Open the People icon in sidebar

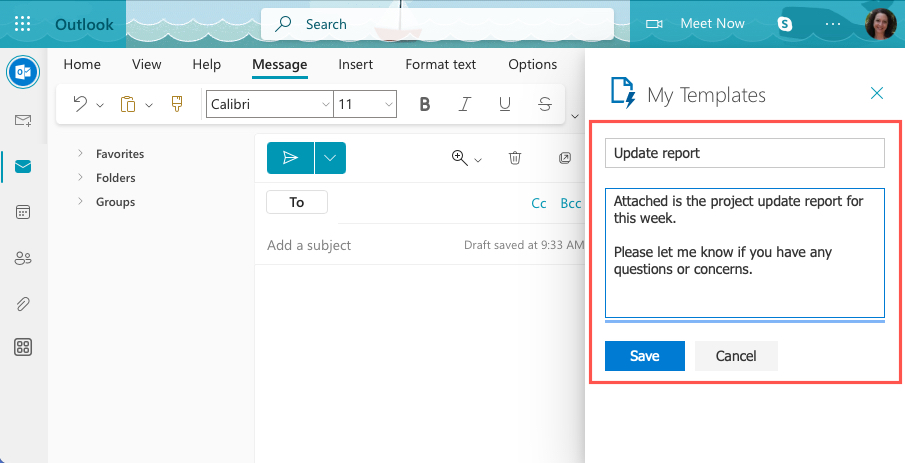pos(22,258)
